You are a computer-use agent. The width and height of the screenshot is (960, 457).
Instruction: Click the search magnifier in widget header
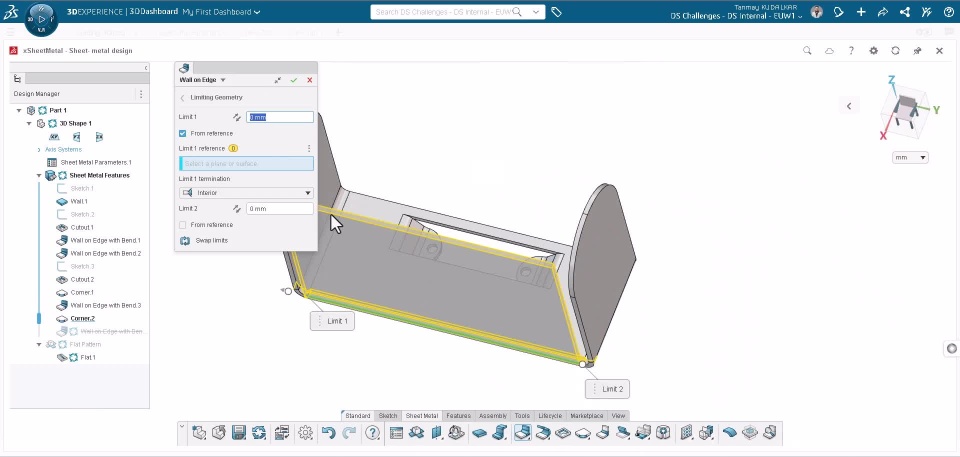tap(807, 51)
